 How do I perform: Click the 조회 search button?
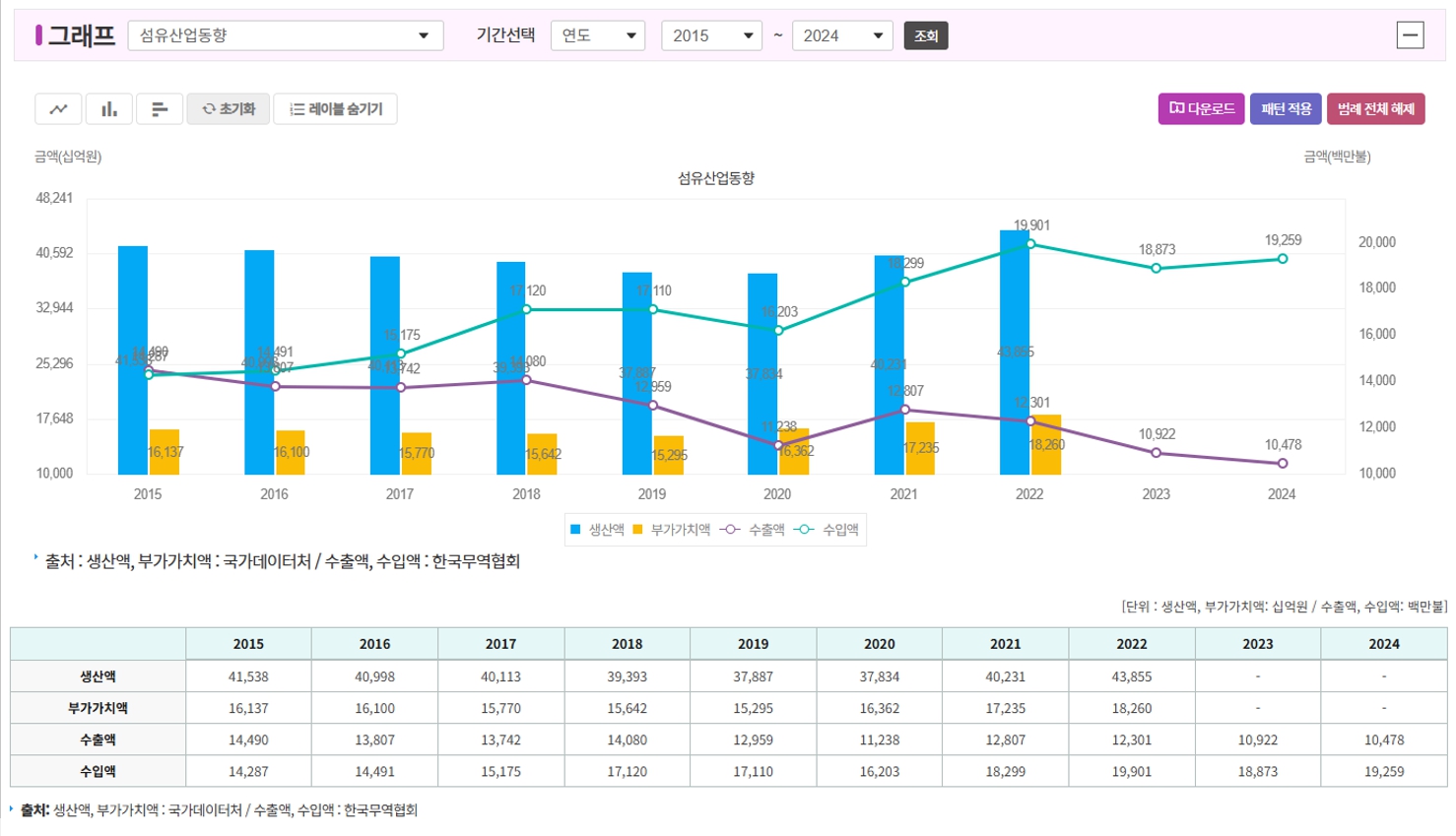click(926, 35)
